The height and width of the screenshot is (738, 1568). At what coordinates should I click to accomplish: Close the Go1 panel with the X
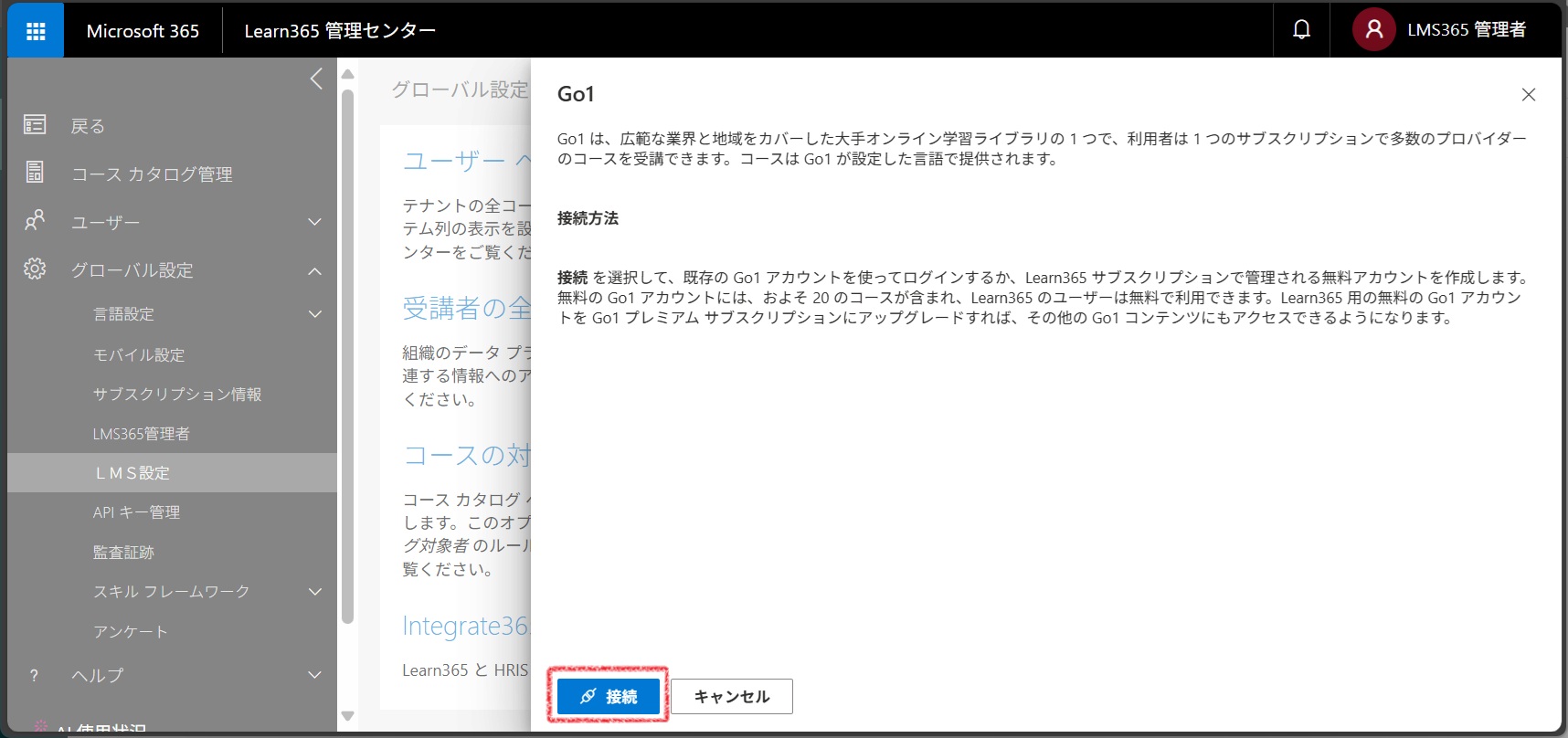[1528, 95]
